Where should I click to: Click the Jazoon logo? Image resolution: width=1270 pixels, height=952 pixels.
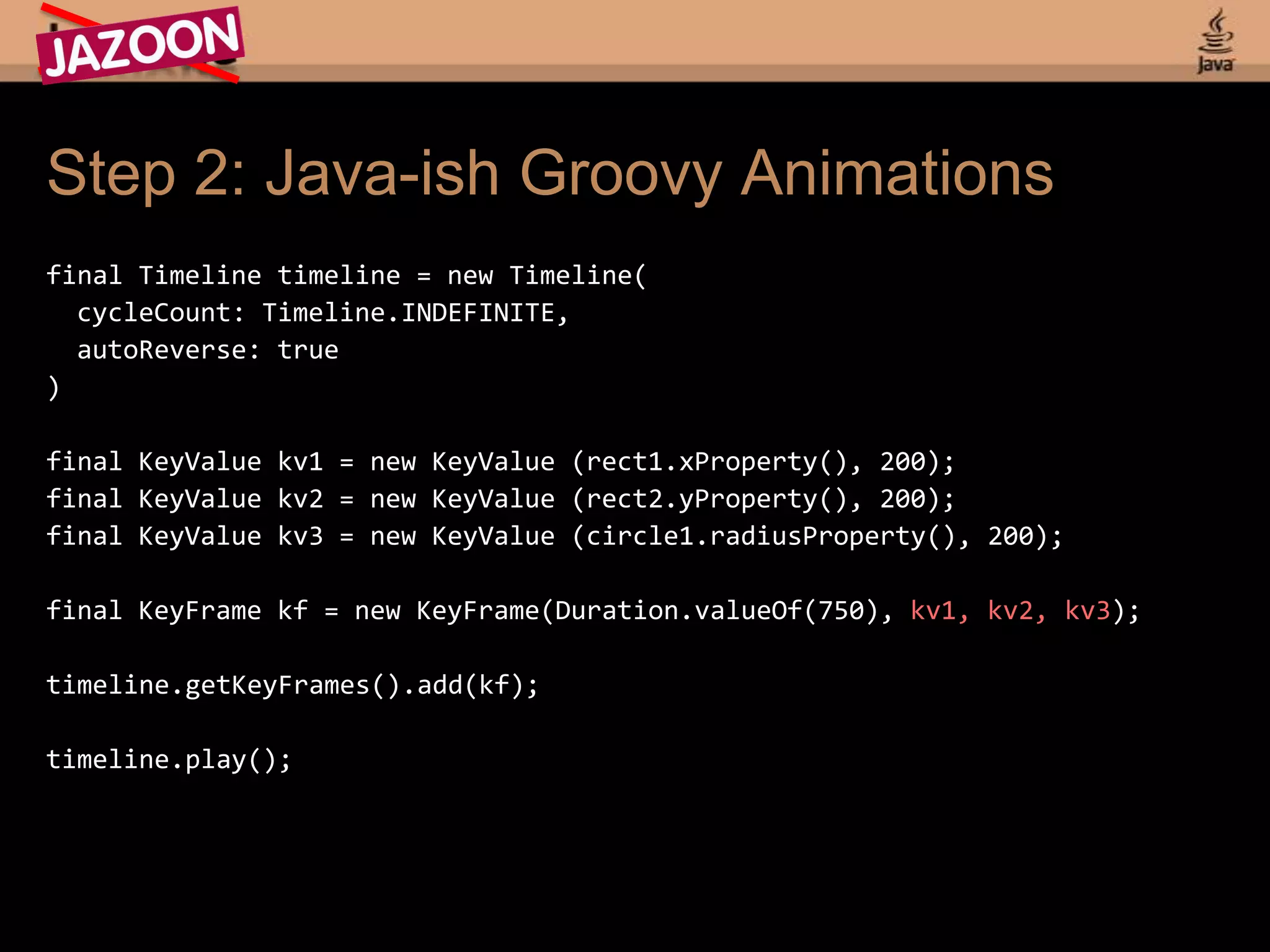[140, 45]
